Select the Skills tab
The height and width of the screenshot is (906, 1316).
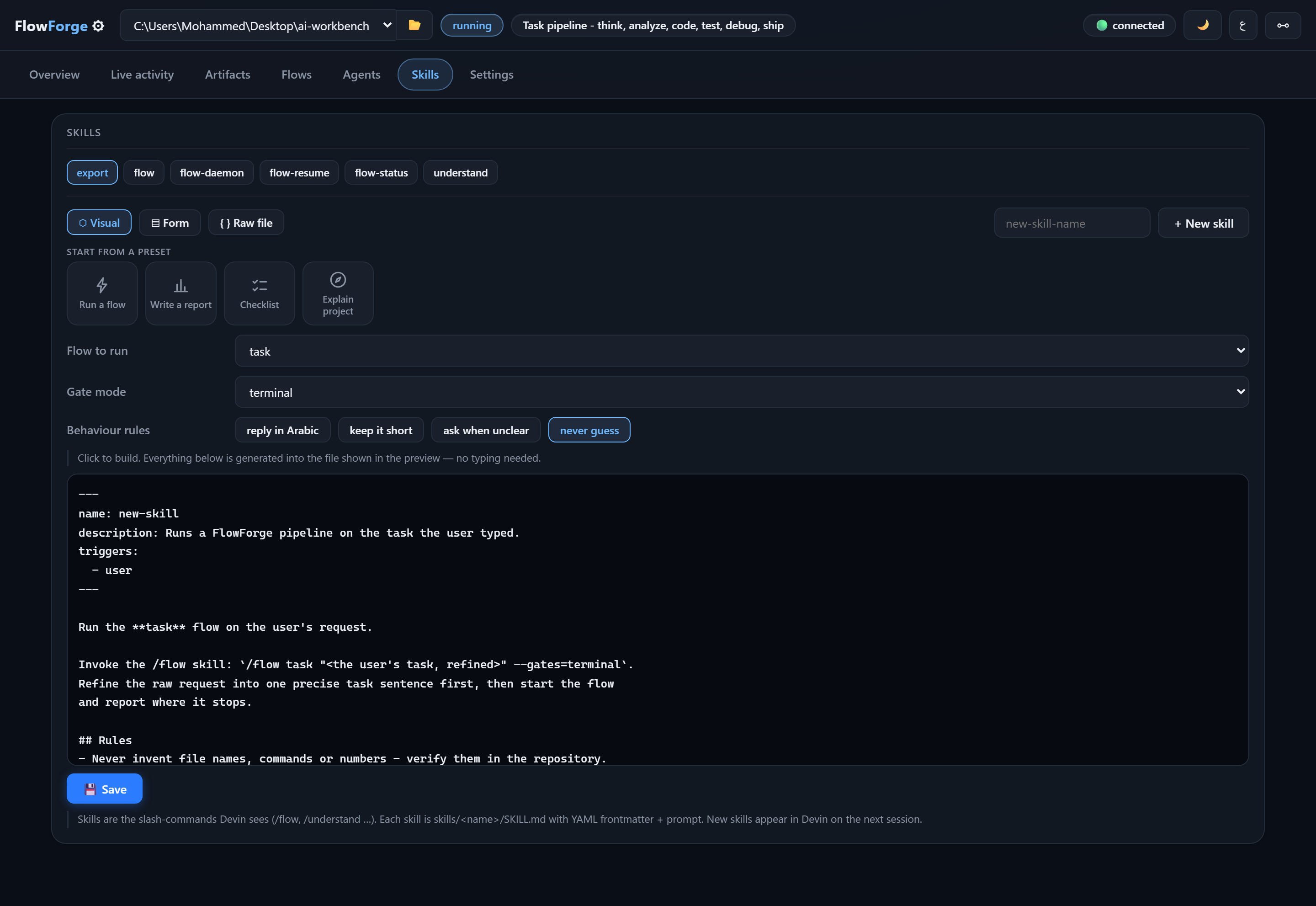tap(425, 75)
